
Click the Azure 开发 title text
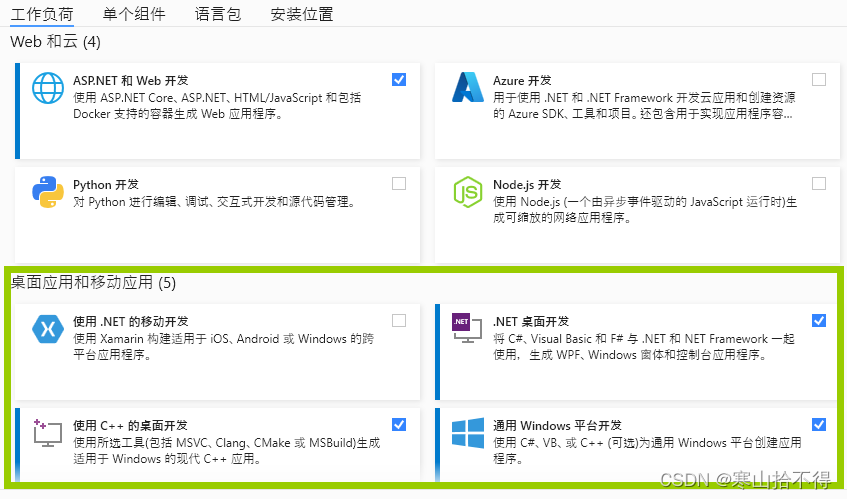pyautogui.click(x=522, y=80)
